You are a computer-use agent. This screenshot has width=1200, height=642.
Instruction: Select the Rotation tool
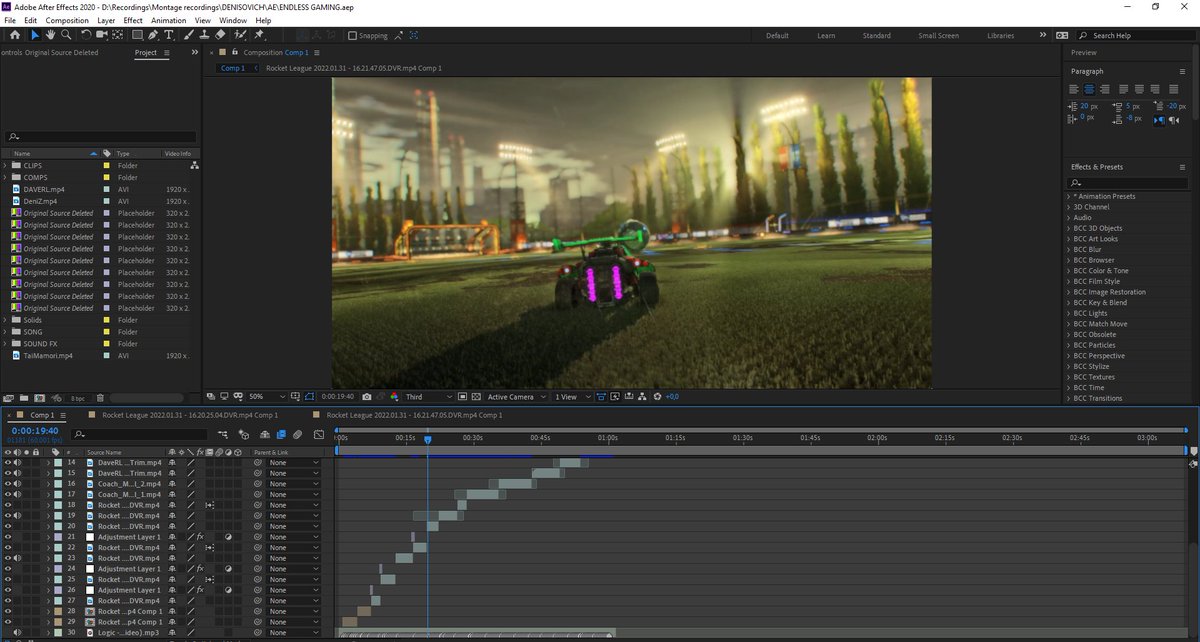click(x=86, y=35)
